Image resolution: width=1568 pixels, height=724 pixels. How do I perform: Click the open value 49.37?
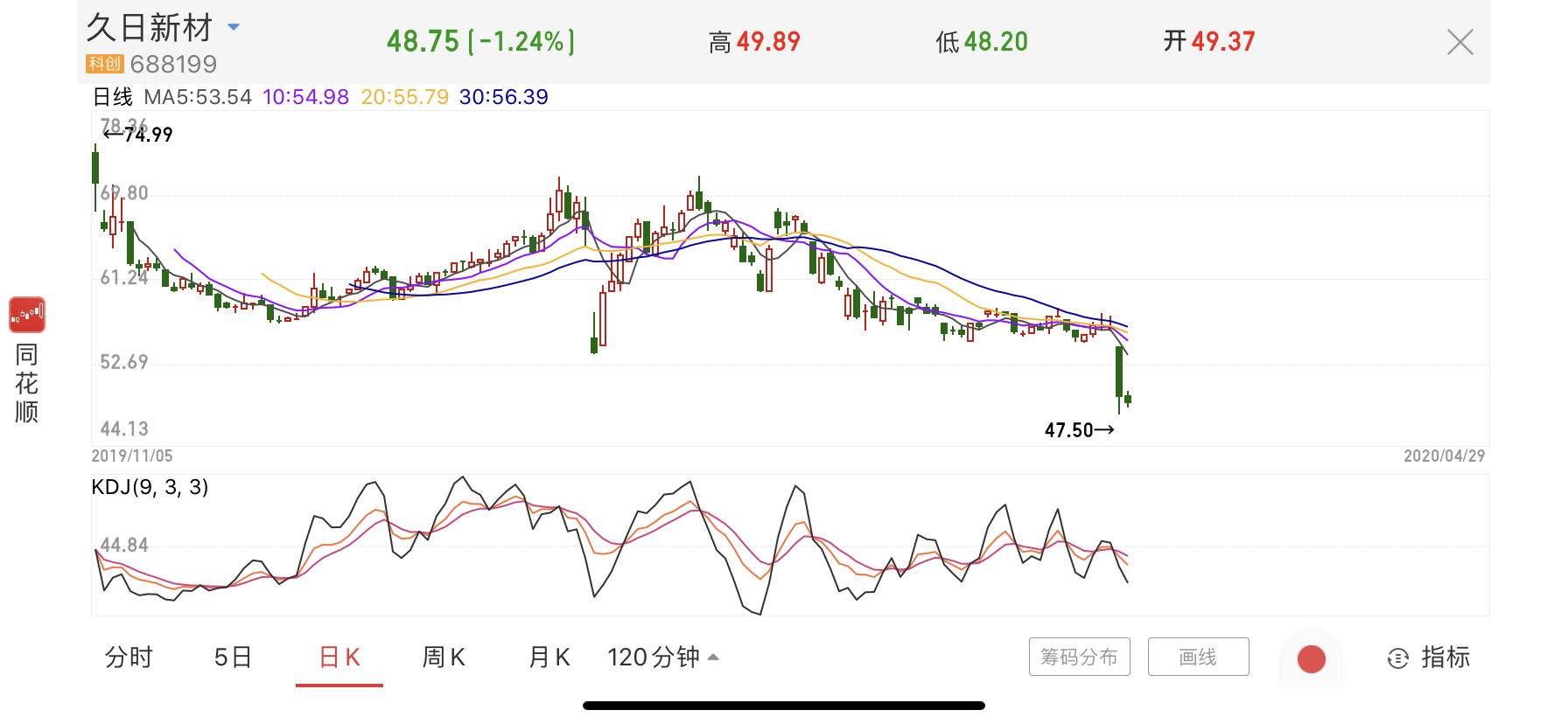click(x=1223, y=41)
